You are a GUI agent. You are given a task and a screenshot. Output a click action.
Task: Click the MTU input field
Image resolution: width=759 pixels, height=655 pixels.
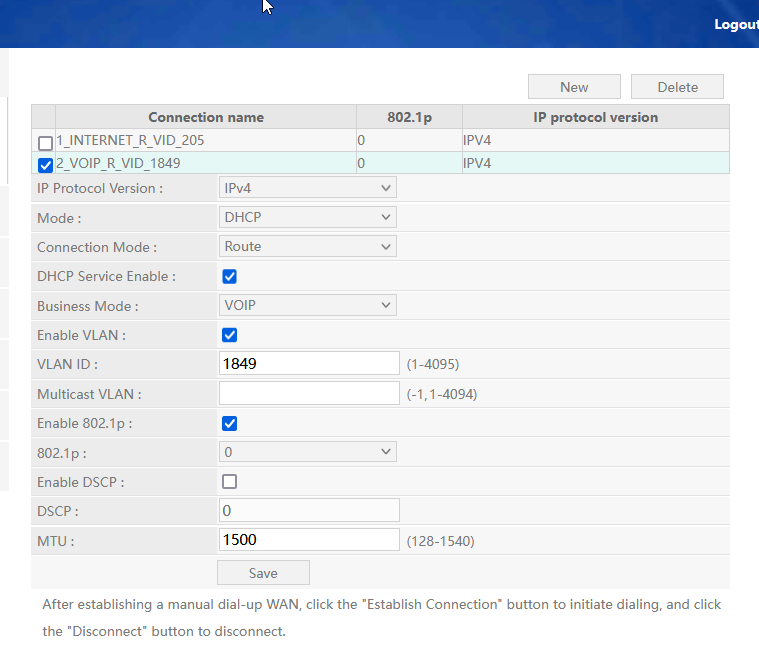[x=308, y=540]
